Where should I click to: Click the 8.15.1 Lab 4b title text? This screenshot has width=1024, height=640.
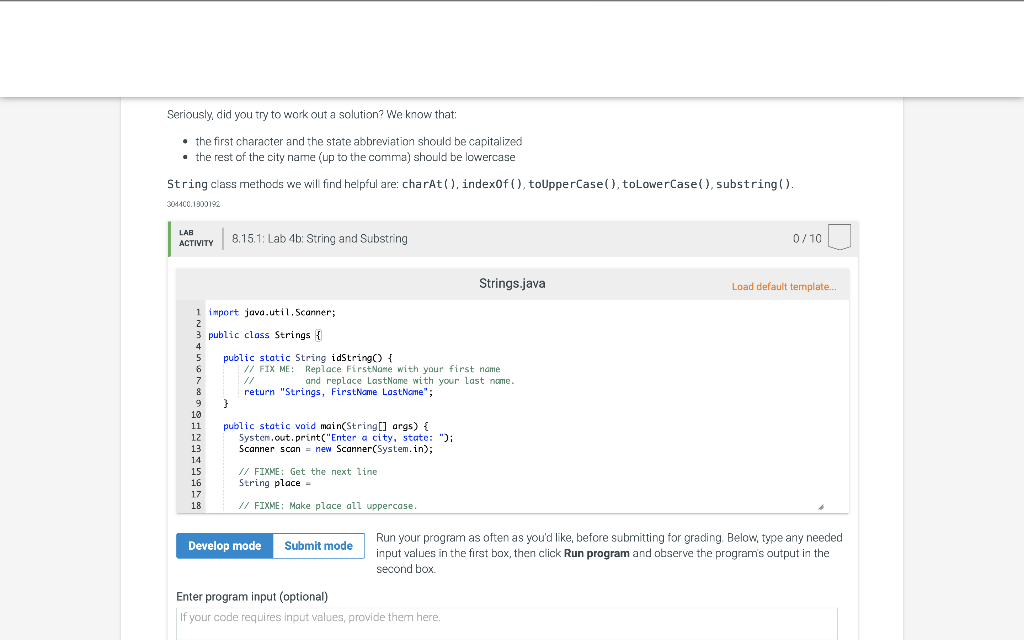(x=319, y=238)
